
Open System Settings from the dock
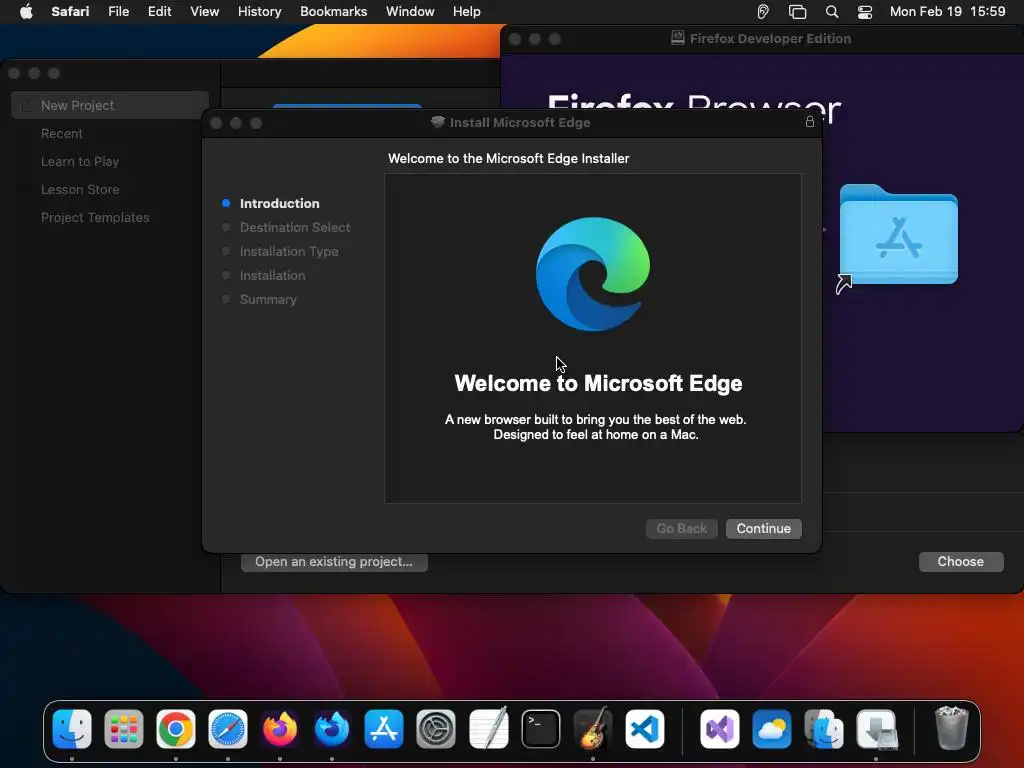point(436,729)
